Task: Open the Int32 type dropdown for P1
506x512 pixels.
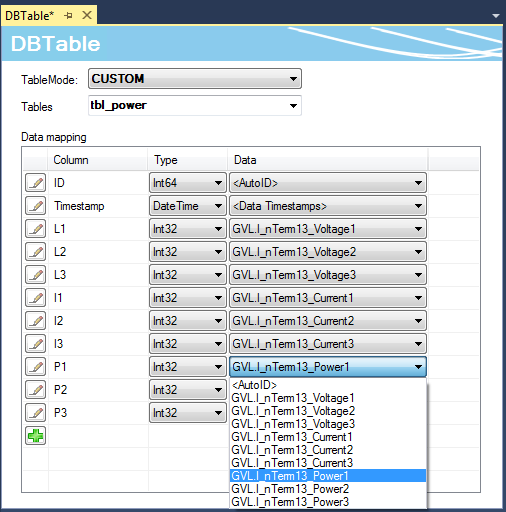Action: [x=188, y=367]
